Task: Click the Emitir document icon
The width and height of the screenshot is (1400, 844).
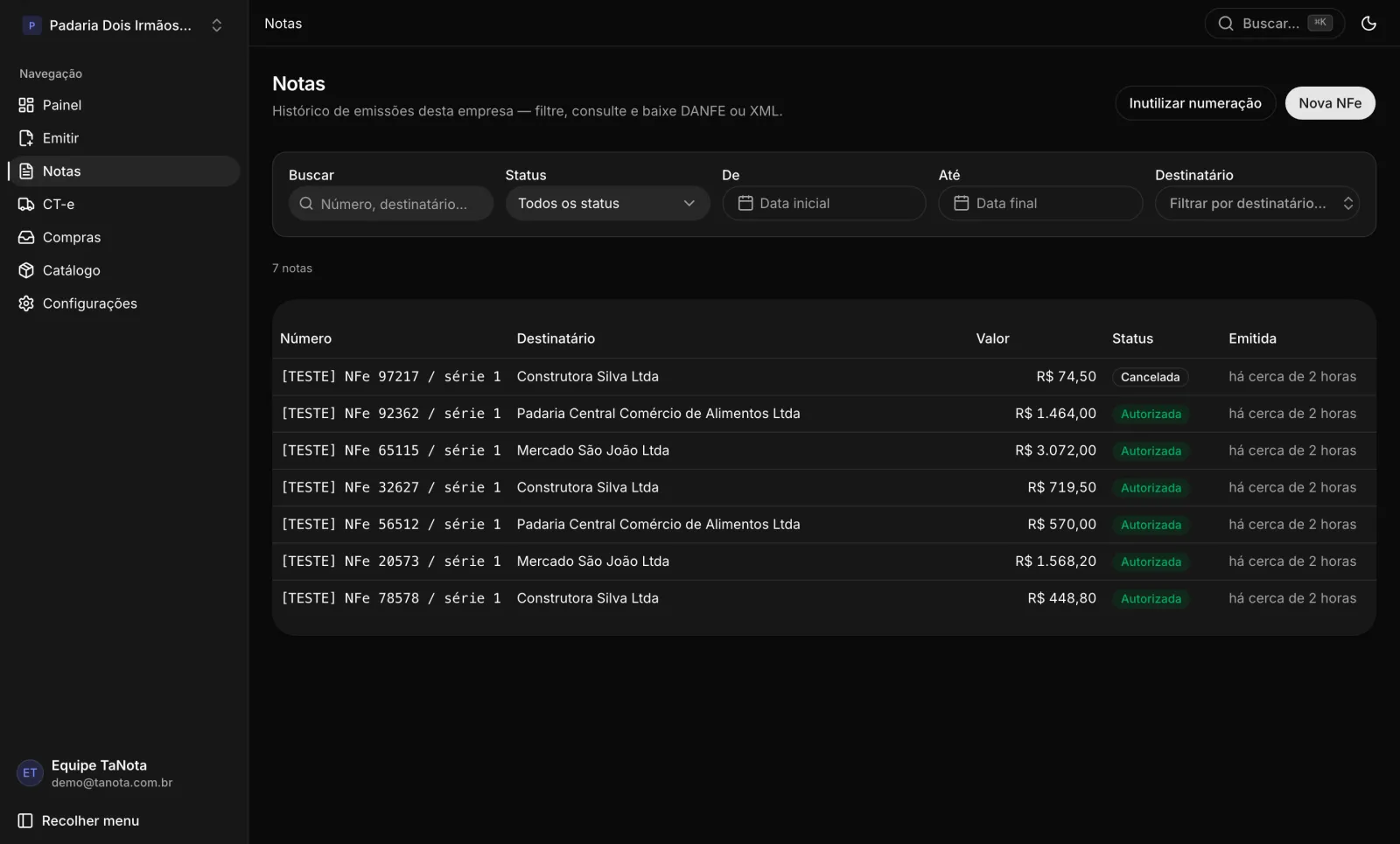Action: (x=26, y=138)
